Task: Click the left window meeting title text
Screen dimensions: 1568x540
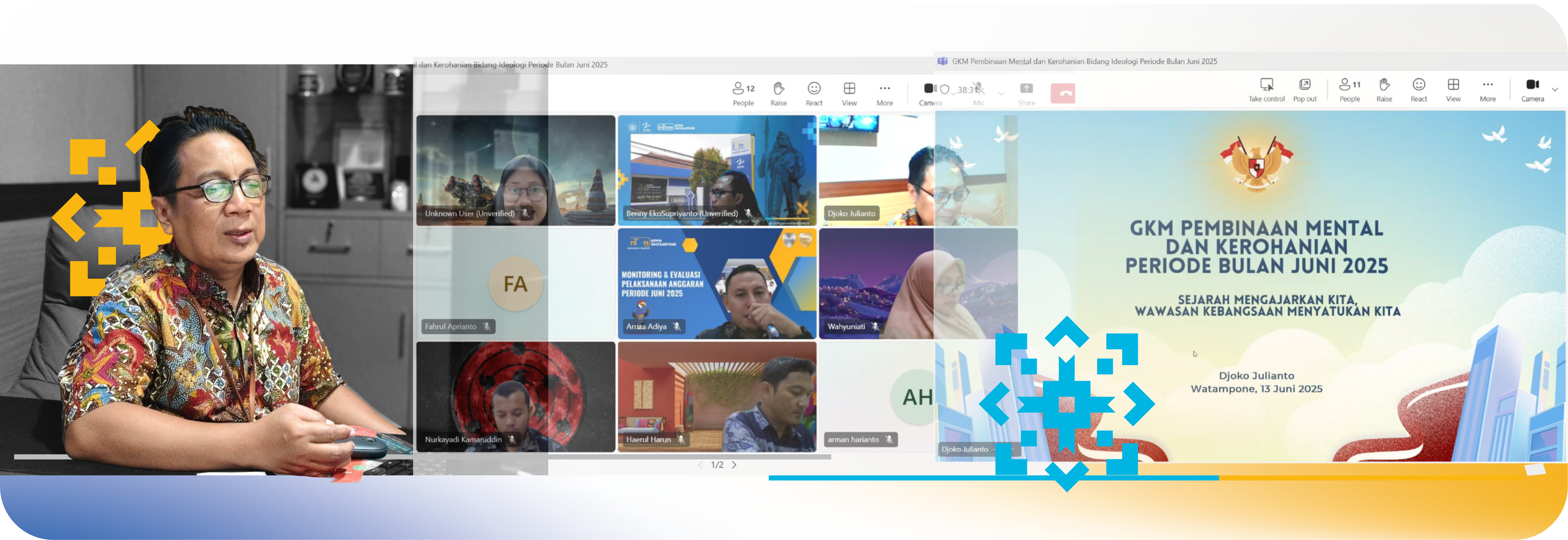Action: click(511, 65)
